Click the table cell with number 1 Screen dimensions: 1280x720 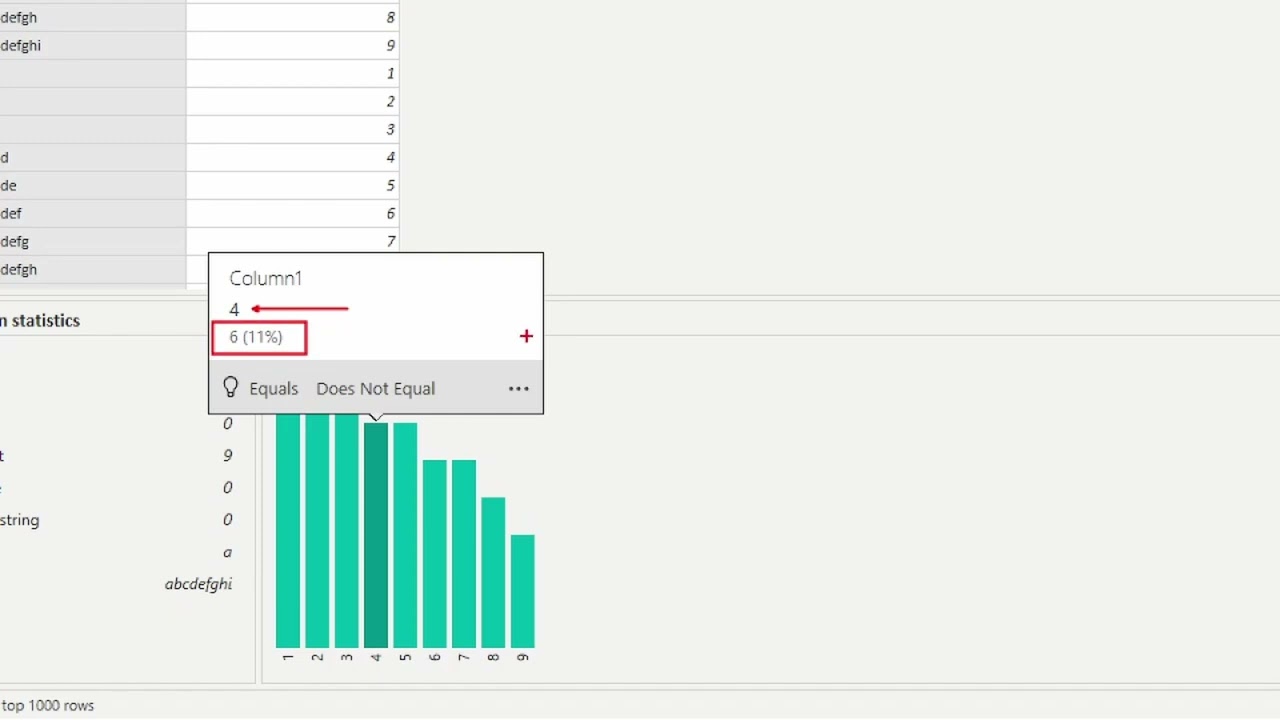(293, 73)
